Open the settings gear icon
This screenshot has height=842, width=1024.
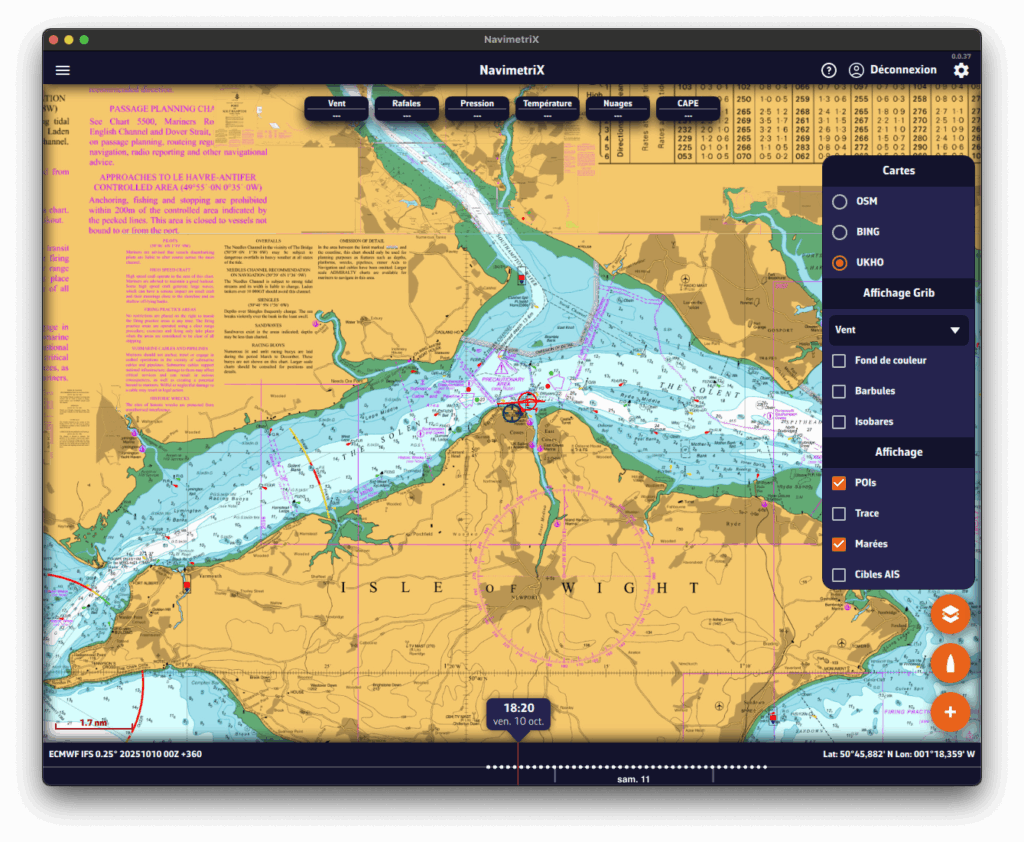(x=960, y=70)
